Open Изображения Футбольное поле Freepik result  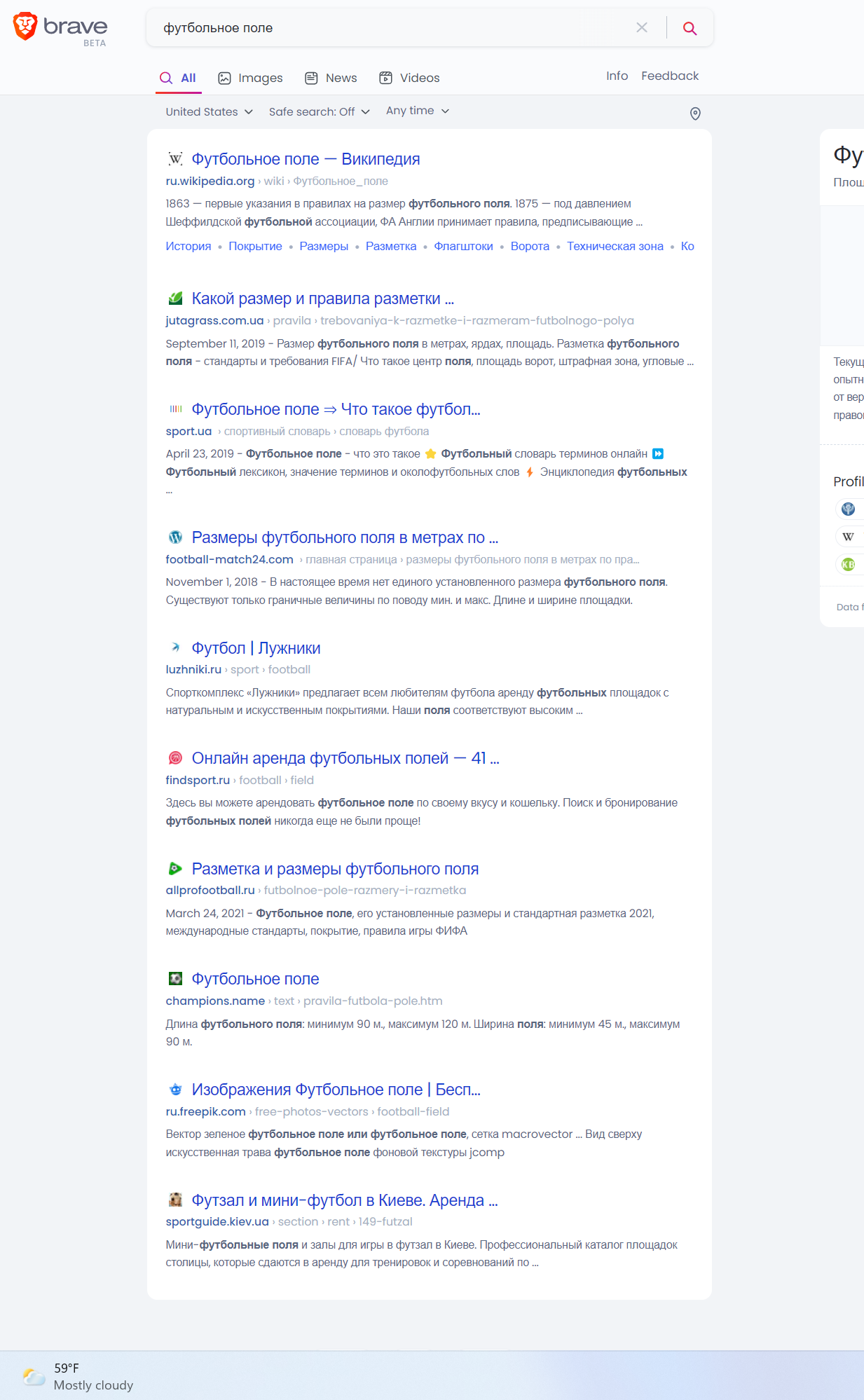[336, 1090]
